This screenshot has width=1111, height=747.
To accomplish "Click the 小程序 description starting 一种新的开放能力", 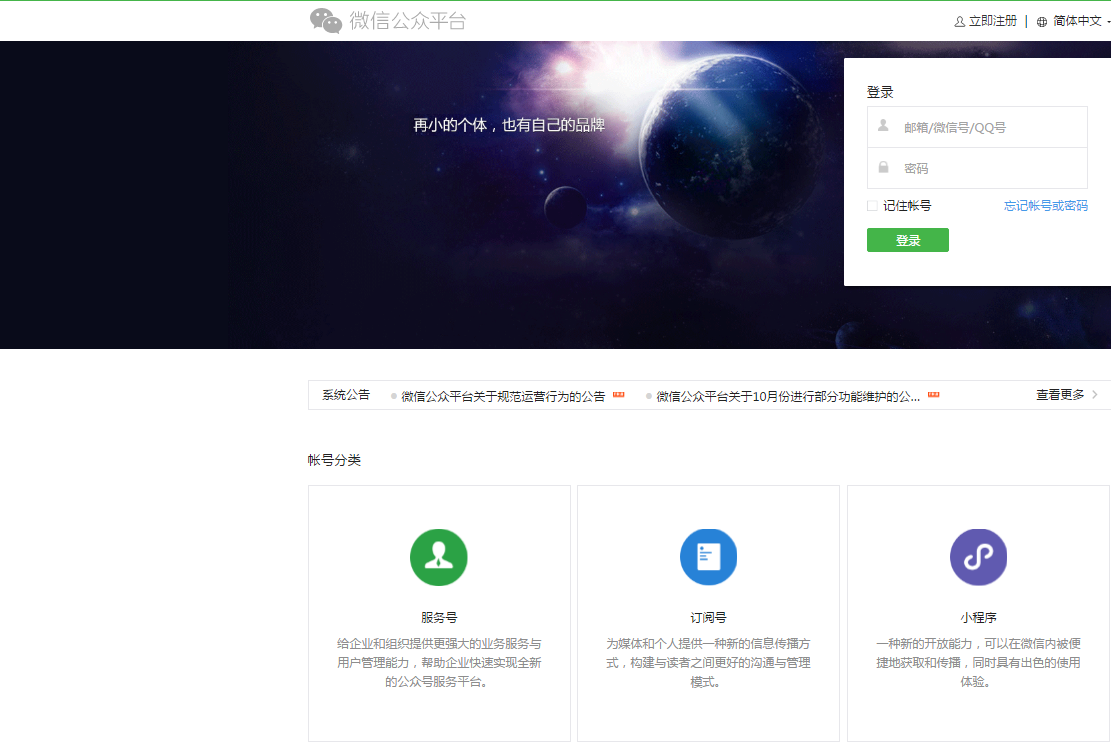I will click(x=979, y=663).
